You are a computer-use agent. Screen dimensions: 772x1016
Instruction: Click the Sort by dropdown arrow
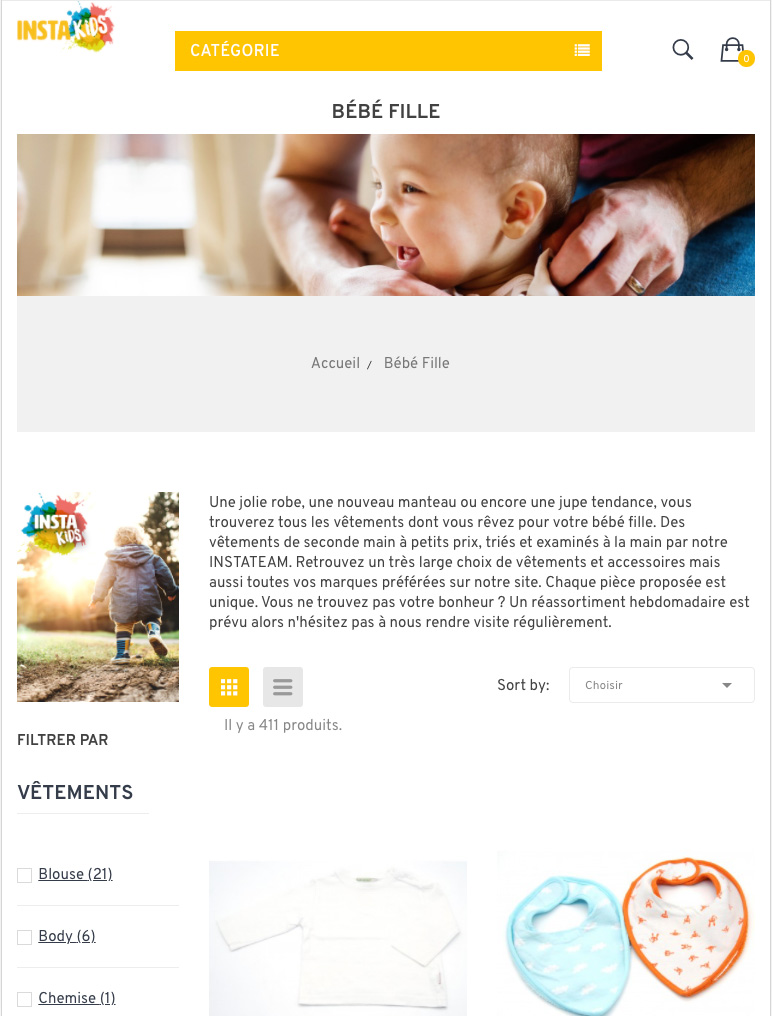(727, 686)
